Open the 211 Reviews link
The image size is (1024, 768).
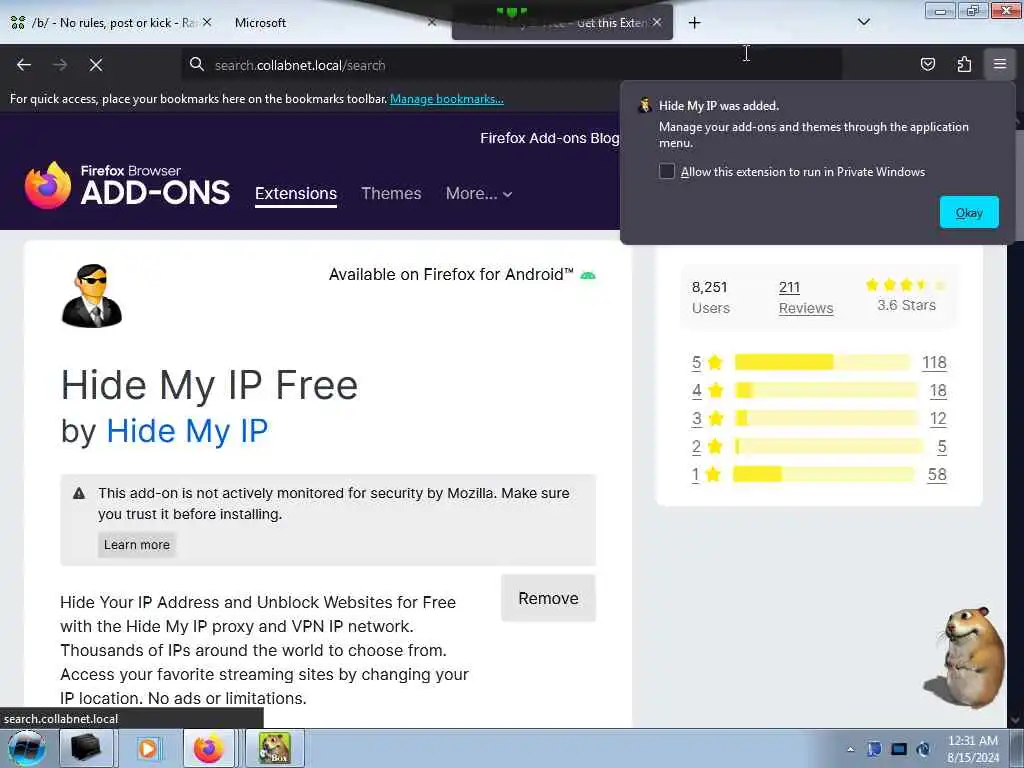click(806, 297)
